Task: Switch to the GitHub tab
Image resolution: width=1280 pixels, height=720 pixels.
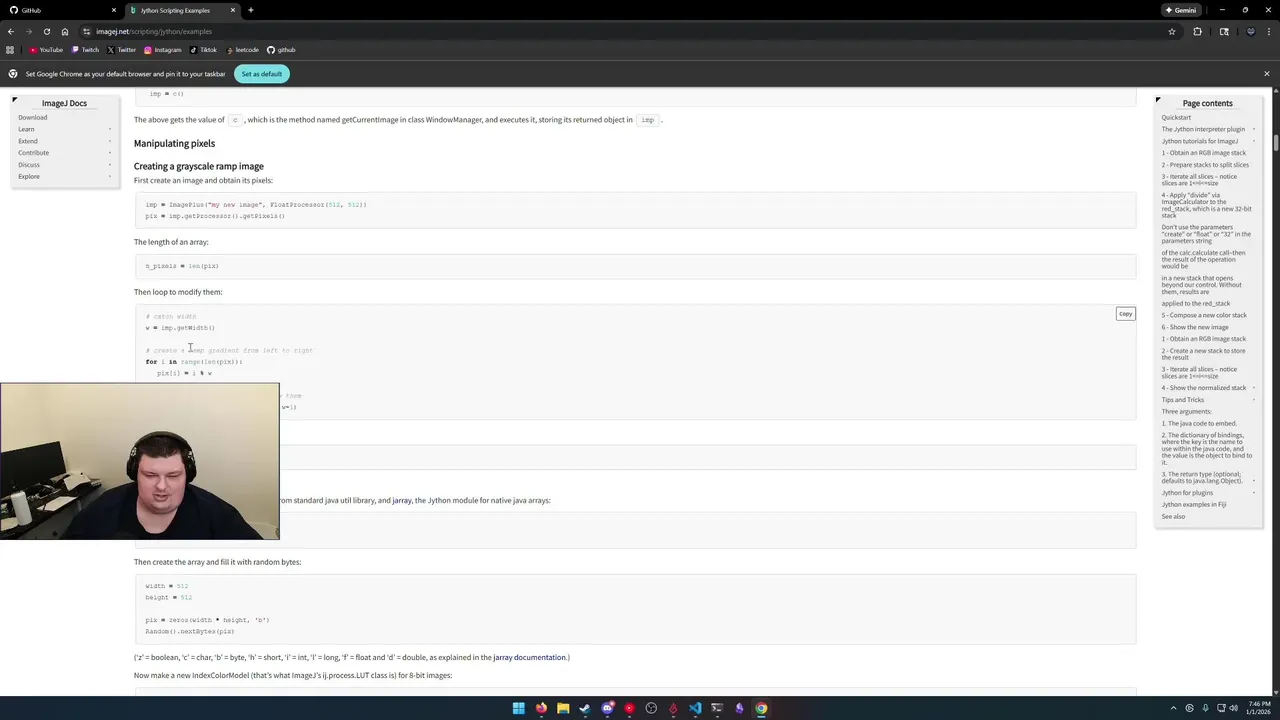Action: click(x=60, y=10)
